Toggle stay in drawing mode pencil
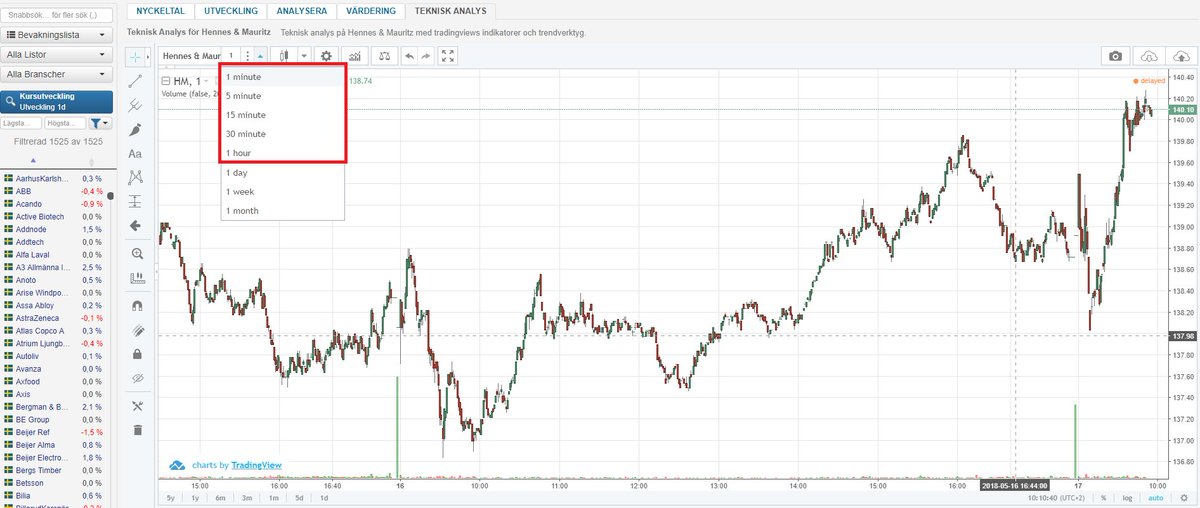 (137, 330)
